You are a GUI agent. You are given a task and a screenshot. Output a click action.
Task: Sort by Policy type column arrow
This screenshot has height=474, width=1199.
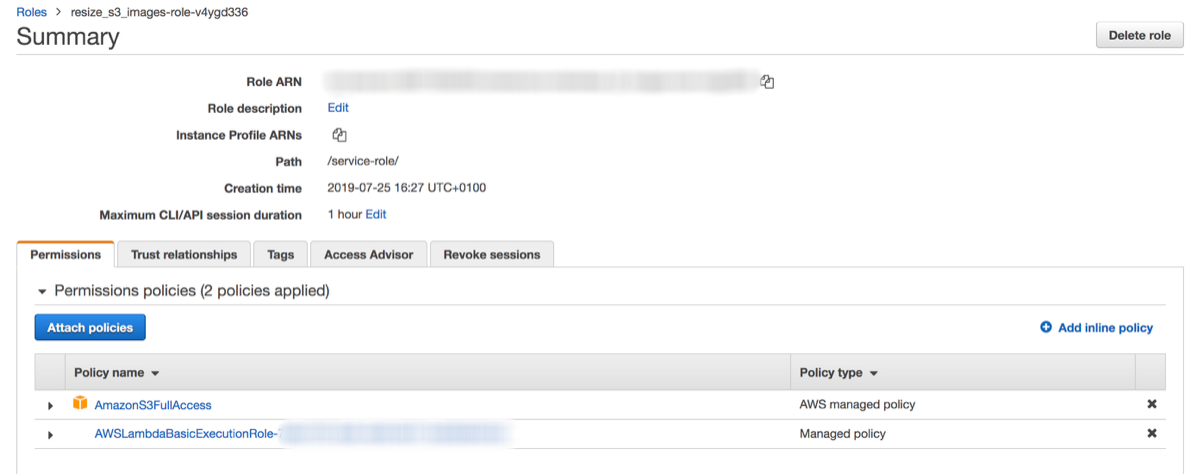(873, 373)
